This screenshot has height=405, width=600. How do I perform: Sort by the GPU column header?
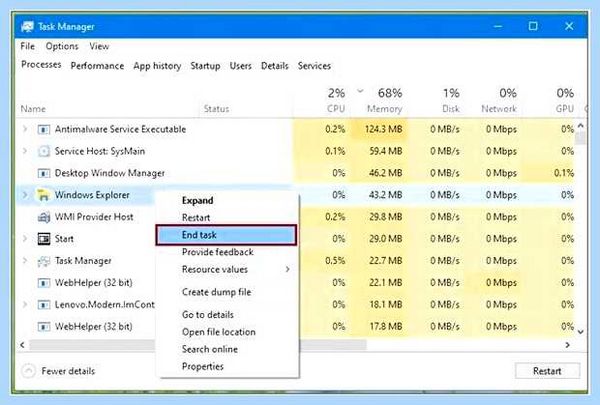(565, 109)
